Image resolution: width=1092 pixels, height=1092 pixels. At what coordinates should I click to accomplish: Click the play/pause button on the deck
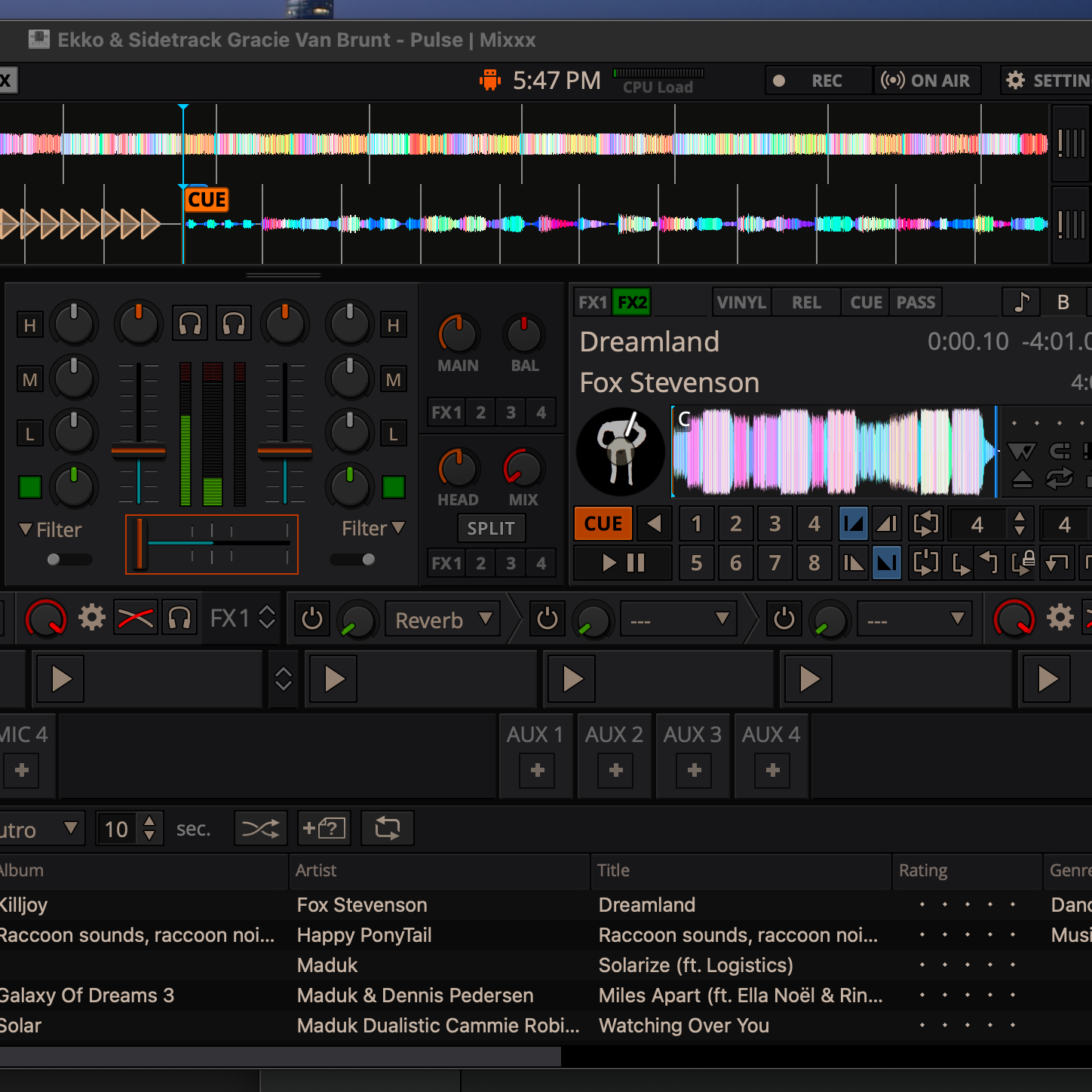[x=623, y=563]
